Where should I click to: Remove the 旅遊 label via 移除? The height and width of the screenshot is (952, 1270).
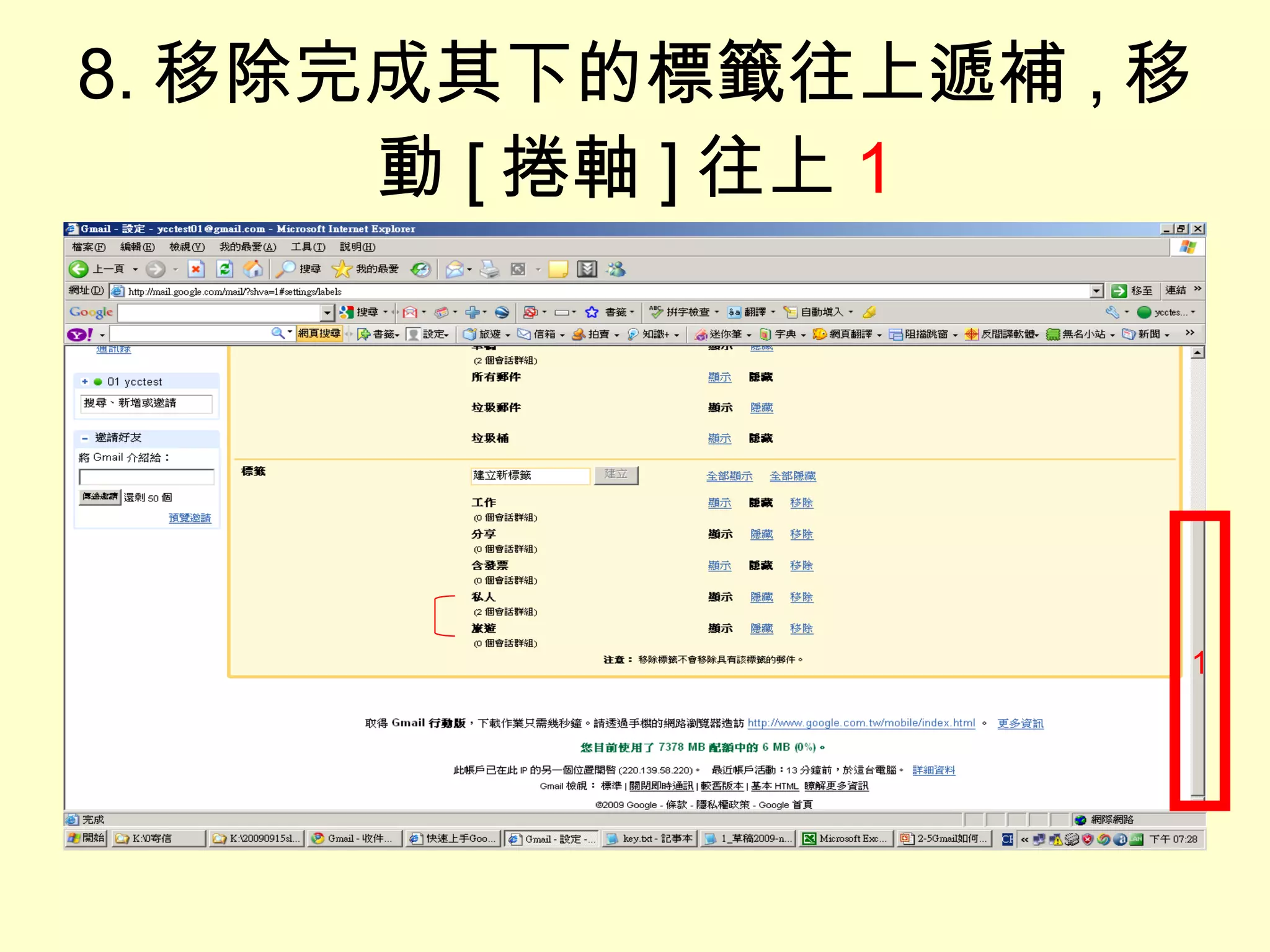click(801, 628)
